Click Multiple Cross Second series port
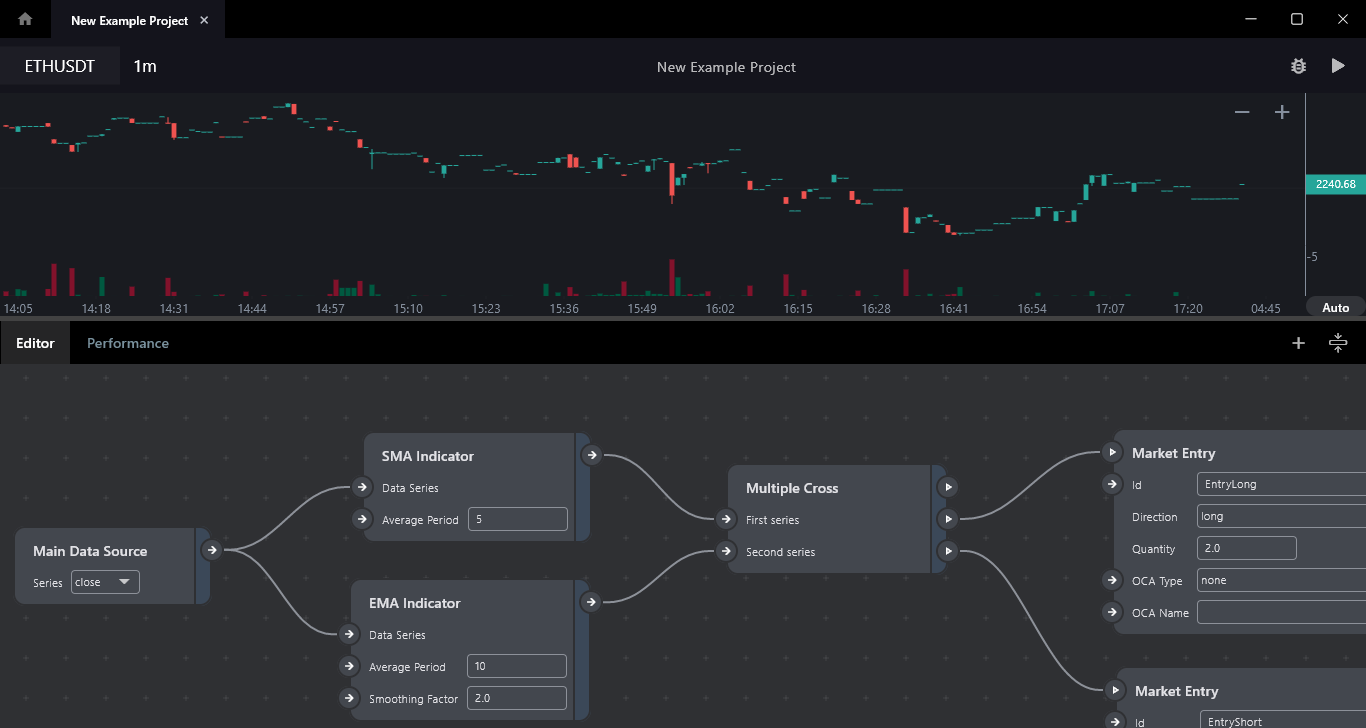This screenshot has width=1366, height=728. click(x=726, y=551)
